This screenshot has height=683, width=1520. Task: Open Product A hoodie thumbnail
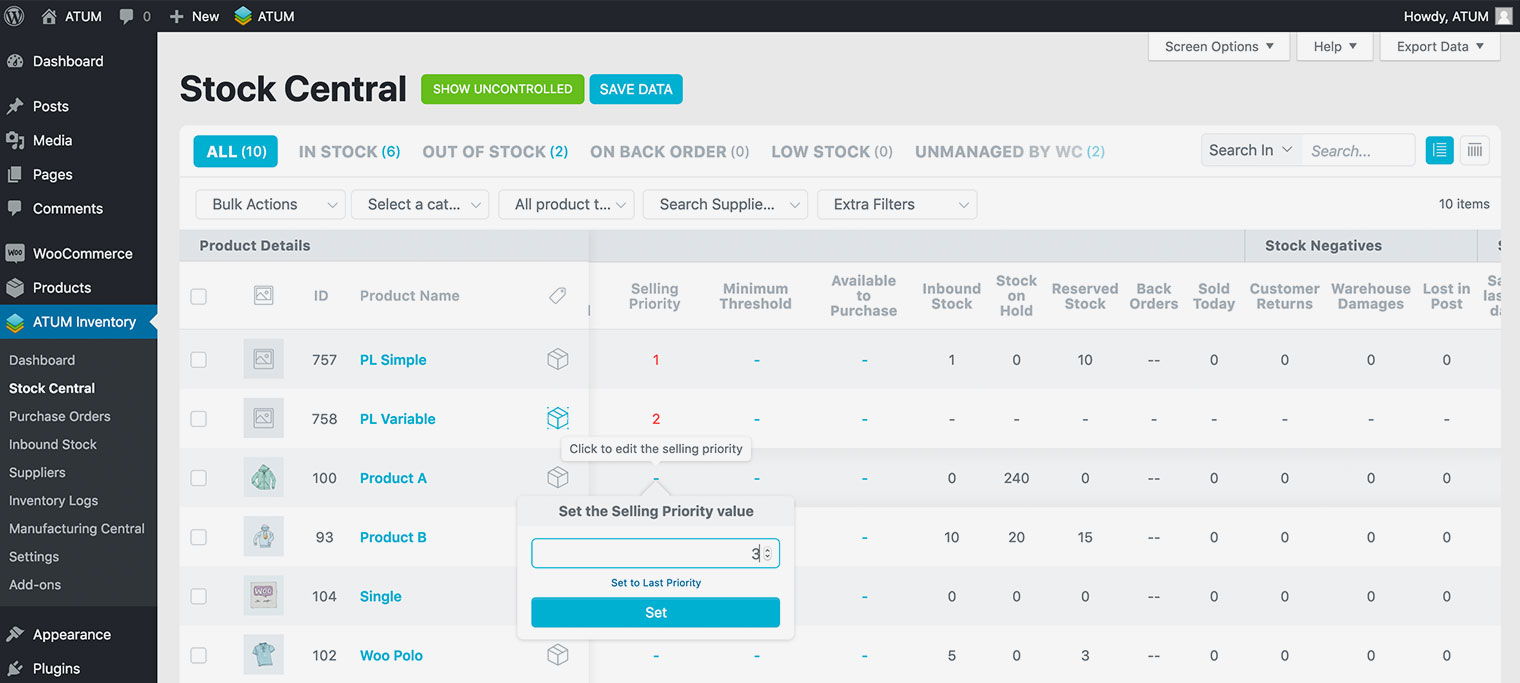(263, 478)
